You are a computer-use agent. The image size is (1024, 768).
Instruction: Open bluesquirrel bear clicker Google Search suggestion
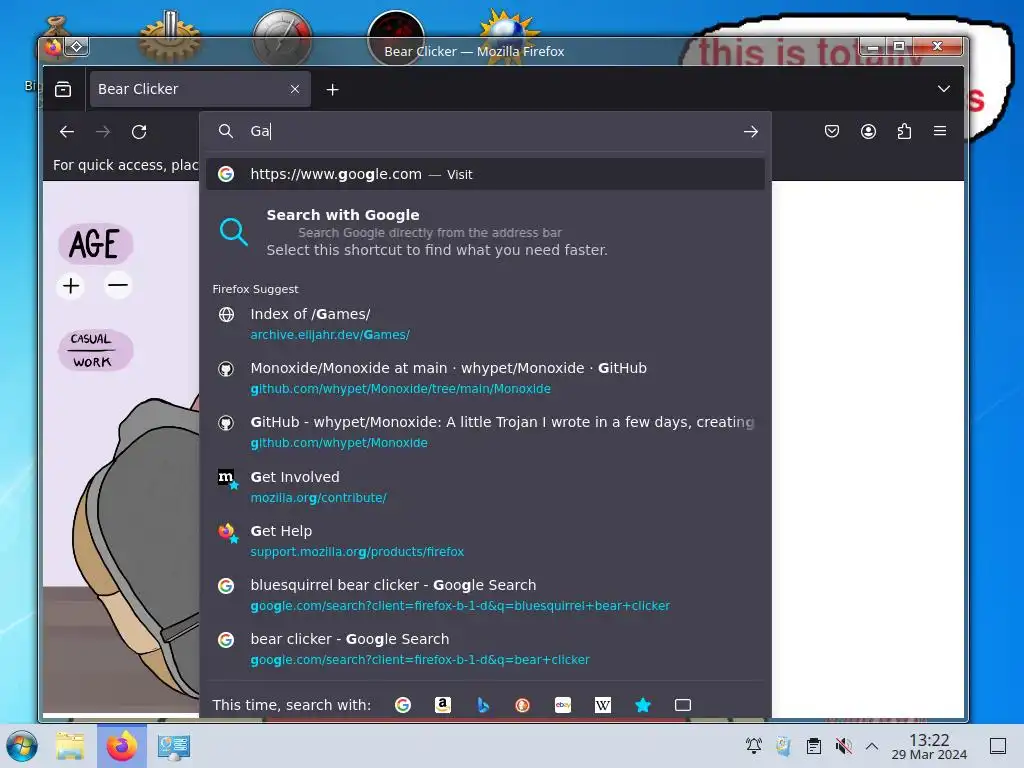click(485, 595)
